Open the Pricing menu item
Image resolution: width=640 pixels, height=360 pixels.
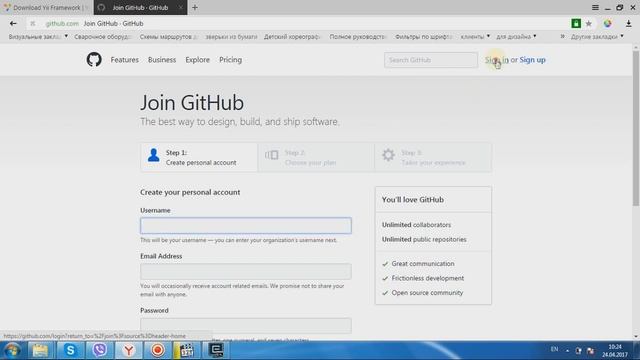pos(231,60)
